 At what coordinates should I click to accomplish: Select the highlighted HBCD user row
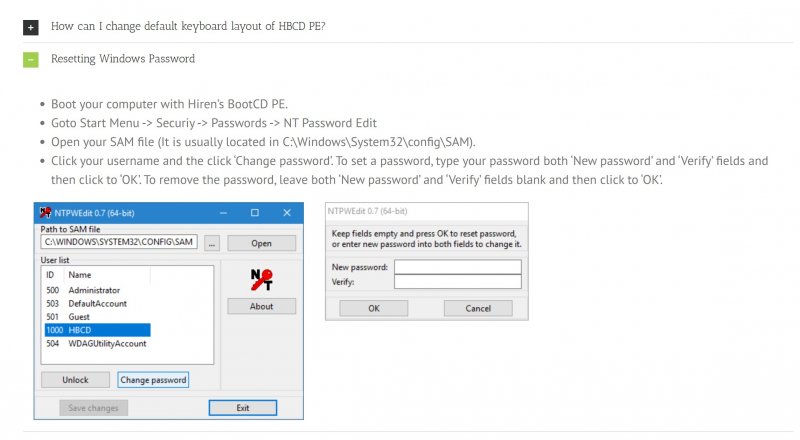(x=97, y=330)
